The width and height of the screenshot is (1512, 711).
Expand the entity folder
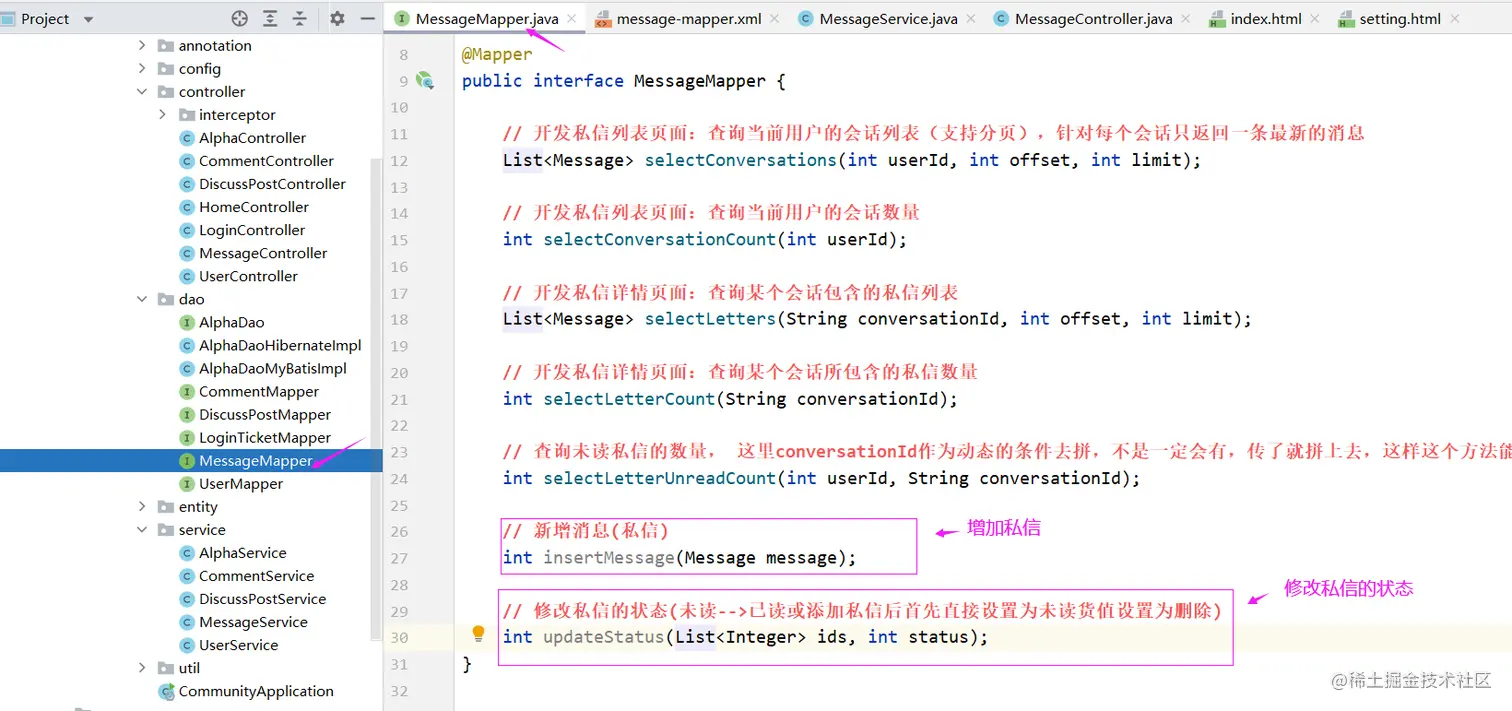coord(142,507)
